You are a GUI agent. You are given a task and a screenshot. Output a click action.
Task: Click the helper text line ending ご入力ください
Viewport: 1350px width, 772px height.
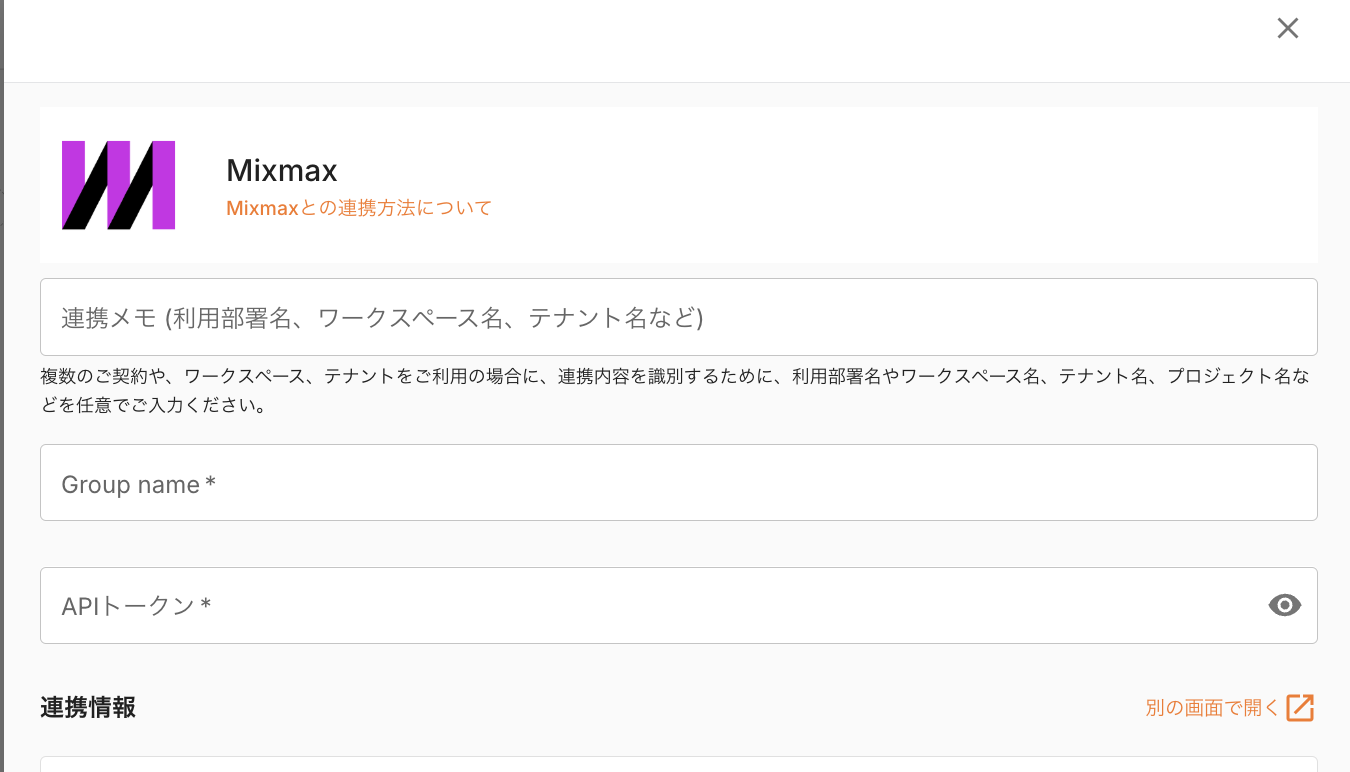153,407
